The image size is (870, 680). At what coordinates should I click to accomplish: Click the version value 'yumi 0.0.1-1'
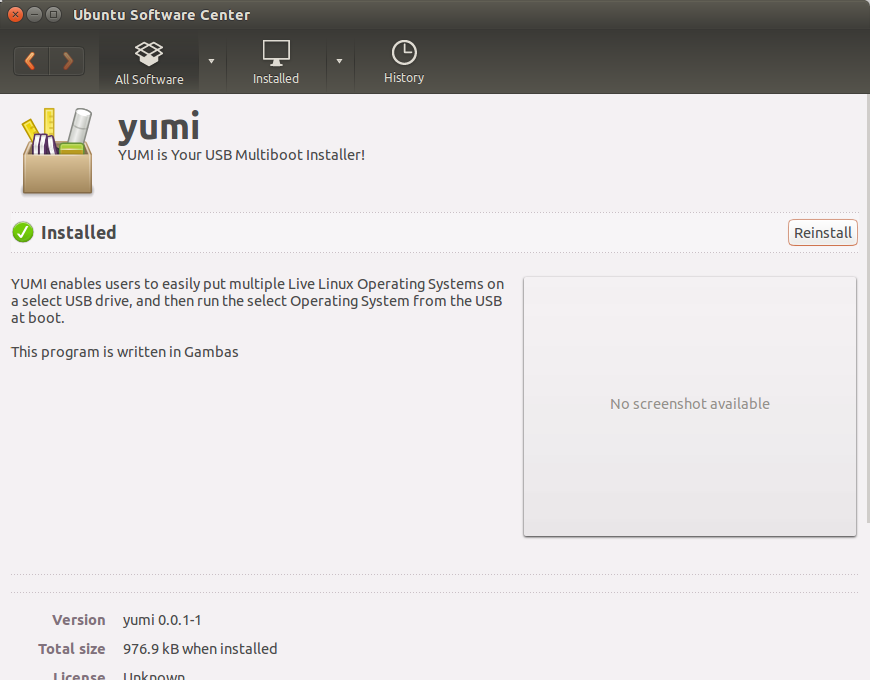pyautogui.click(x=162, y=620)
